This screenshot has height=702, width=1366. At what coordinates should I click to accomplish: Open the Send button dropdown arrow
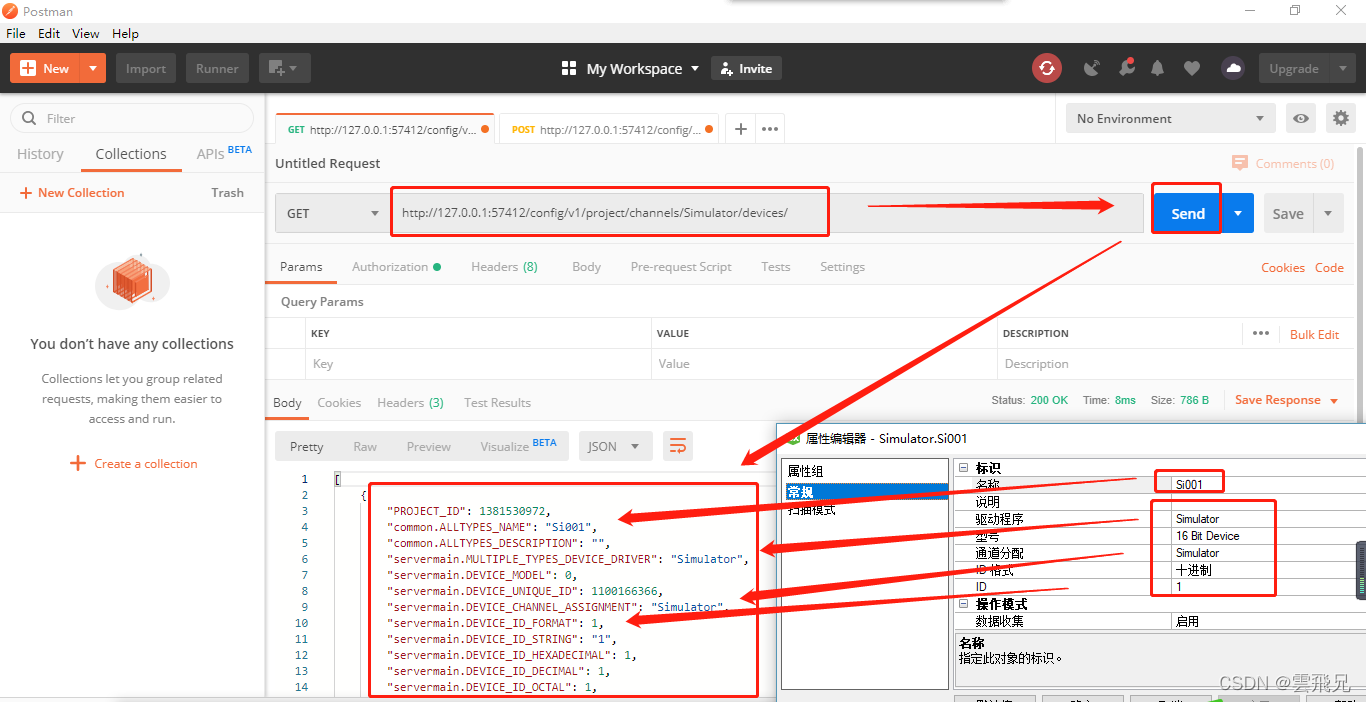1238,213
